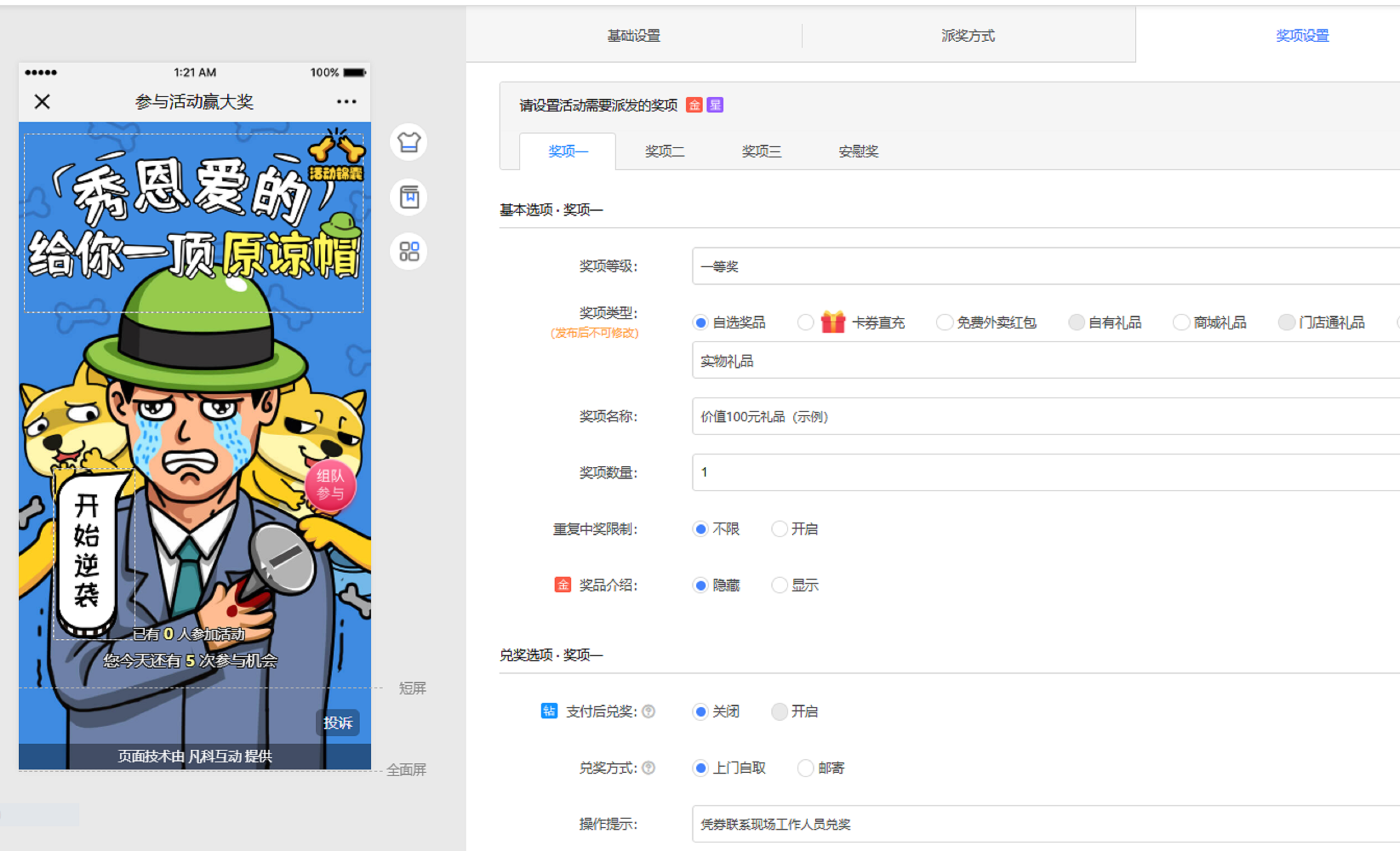Open the 奖项二 prize tab

664,151
